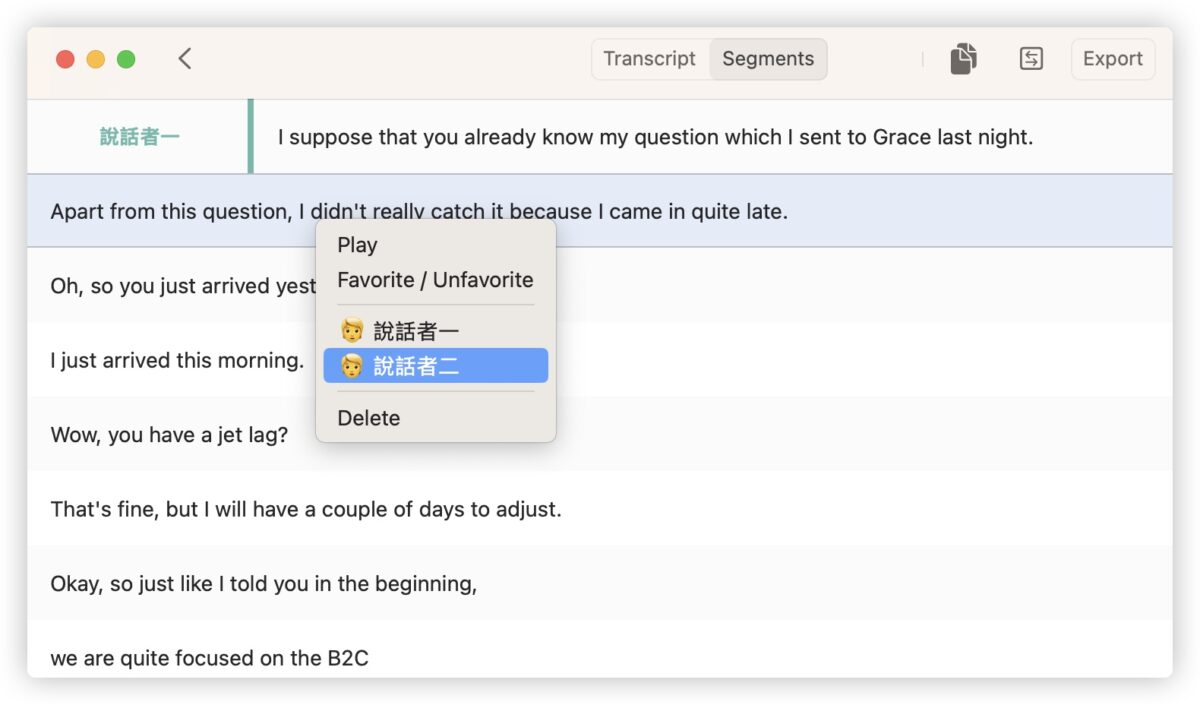The width and height of the screenshot is (1200, 705).
Task: Select segment "Wow, you have a jet lag?"
Action: pyautogui.click(x=600, y=435)
